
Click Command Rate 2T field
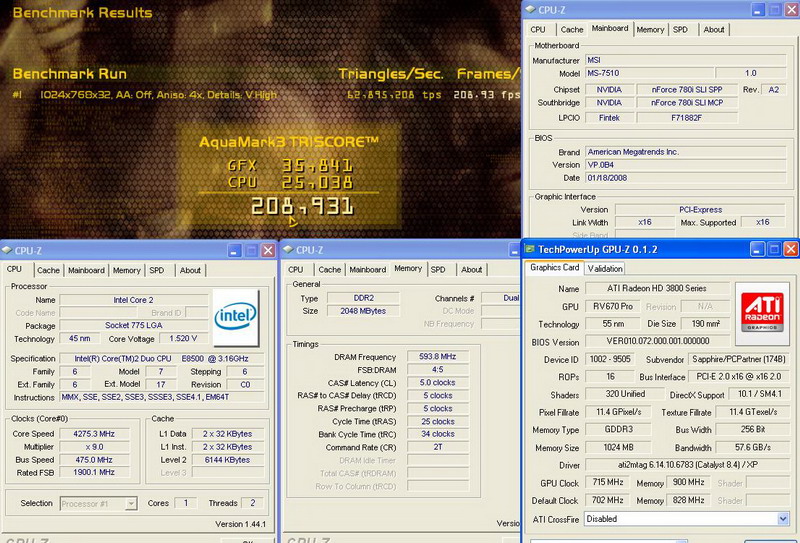[438, 447]
